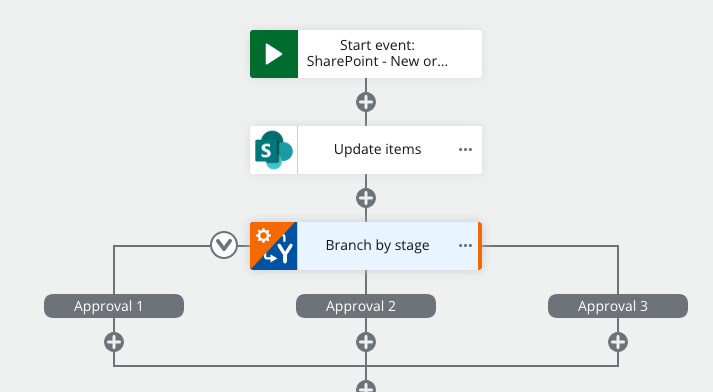Select the Approval 2 branch label
This screenshot has height=392, width=713.
click(366, 306)
